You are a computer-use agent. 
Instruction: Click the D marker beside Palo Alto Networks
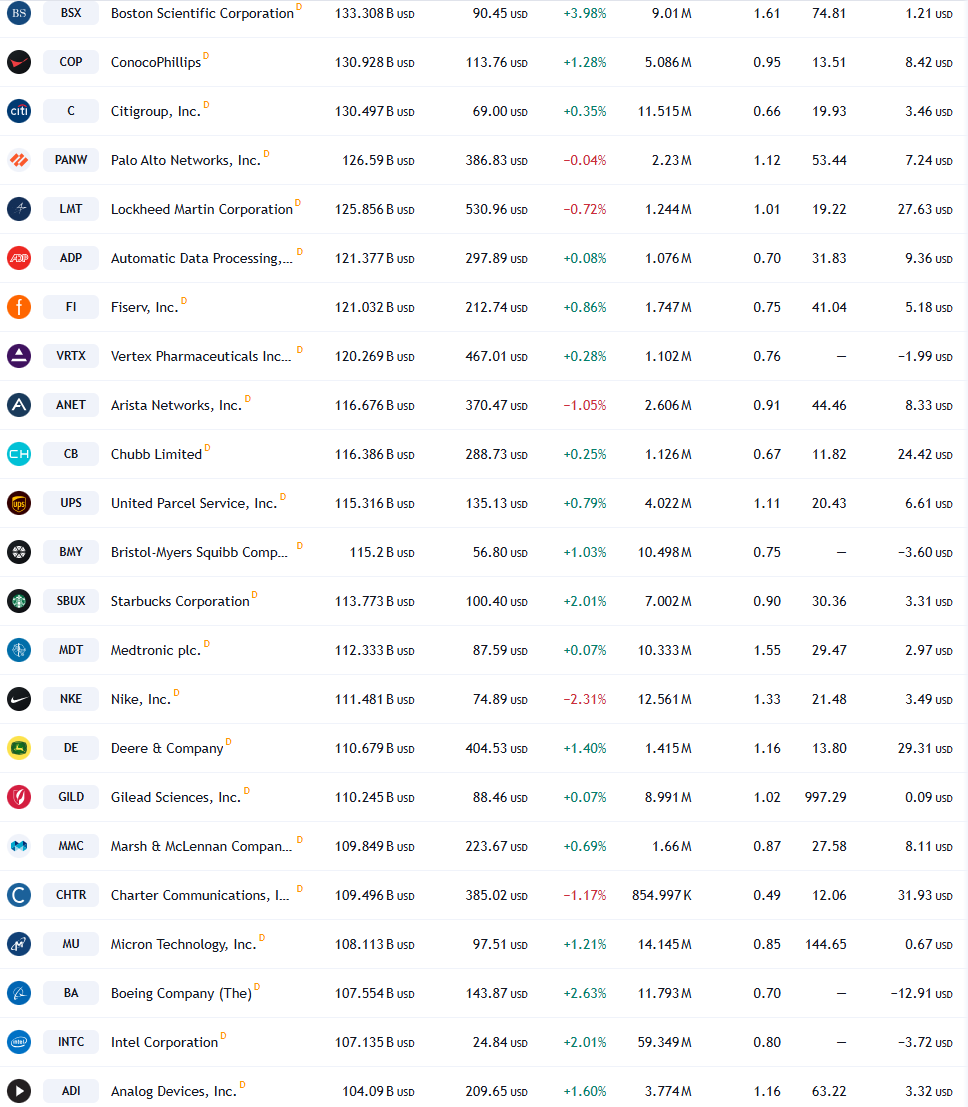click(x=266, y=153)
